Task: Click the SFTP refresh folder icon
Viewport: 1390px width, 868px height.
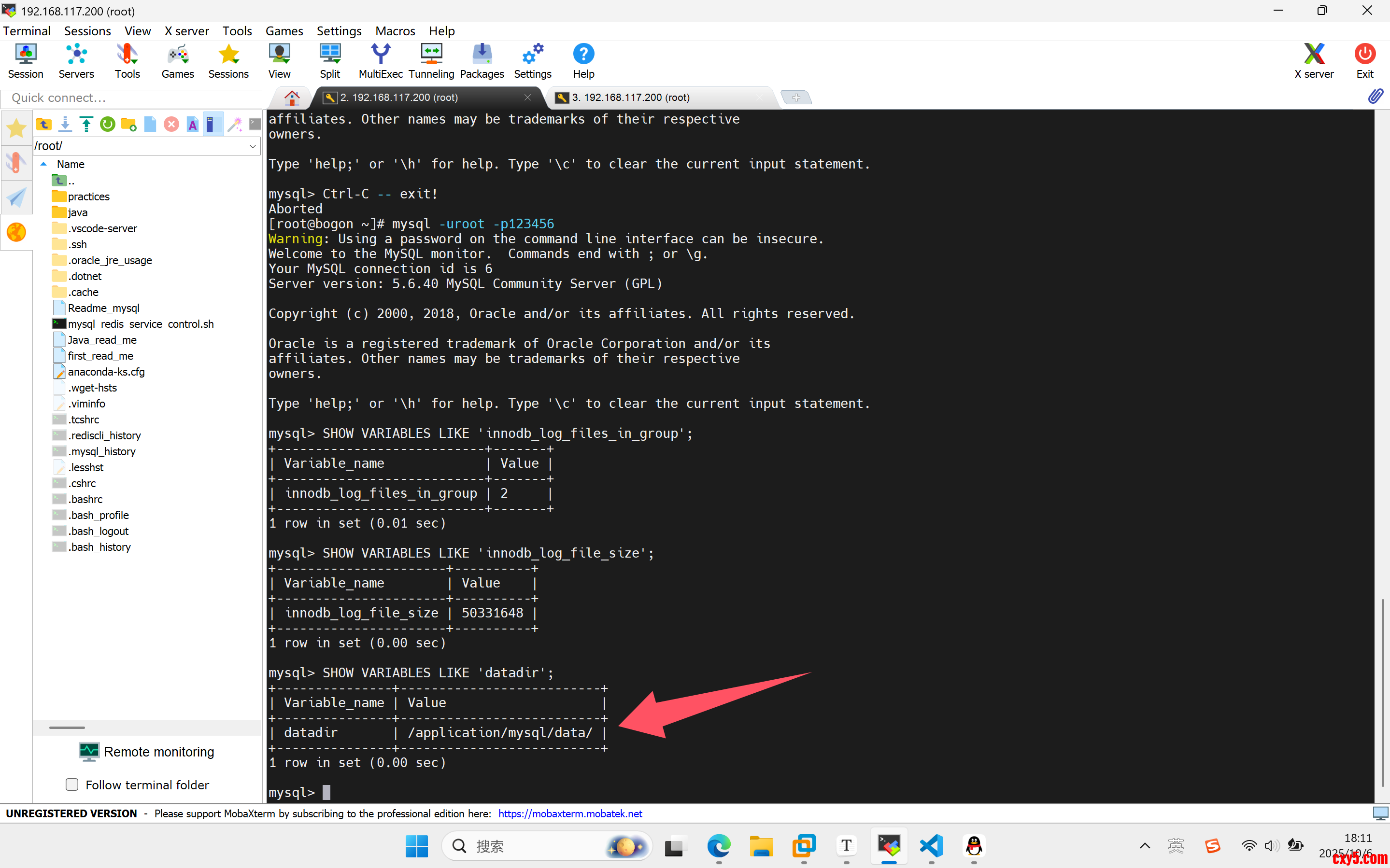Action: (x=107, y=124)
